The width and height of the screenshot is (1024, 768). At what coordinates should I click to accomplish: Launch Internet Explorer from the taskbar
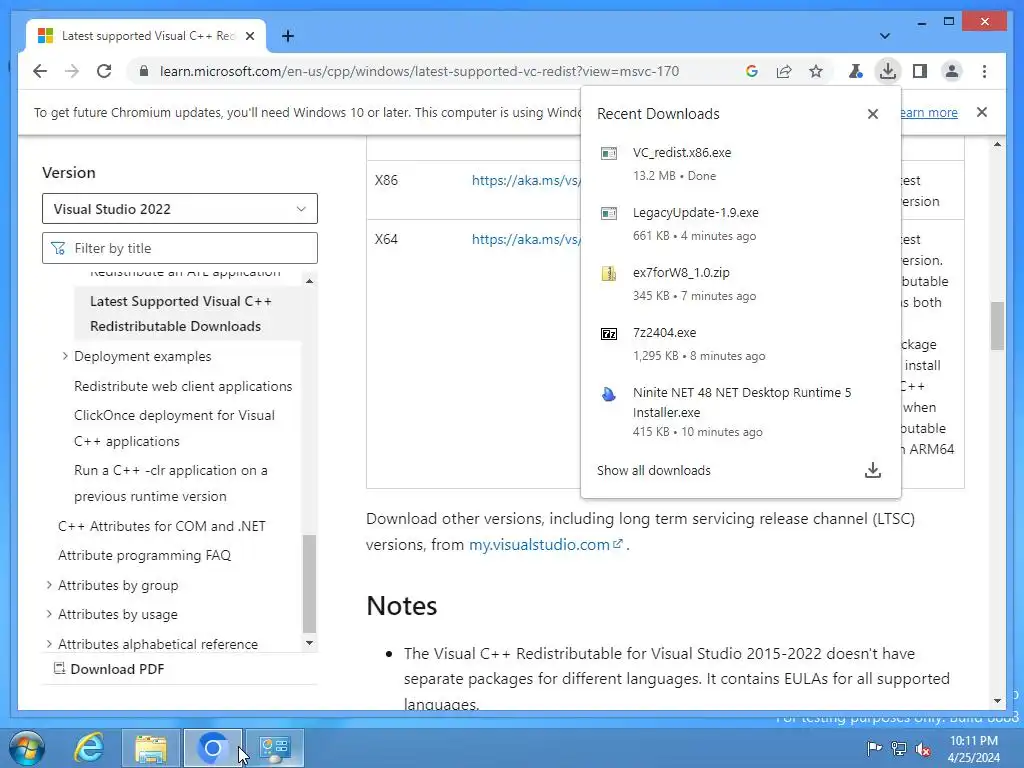(88, 748)
